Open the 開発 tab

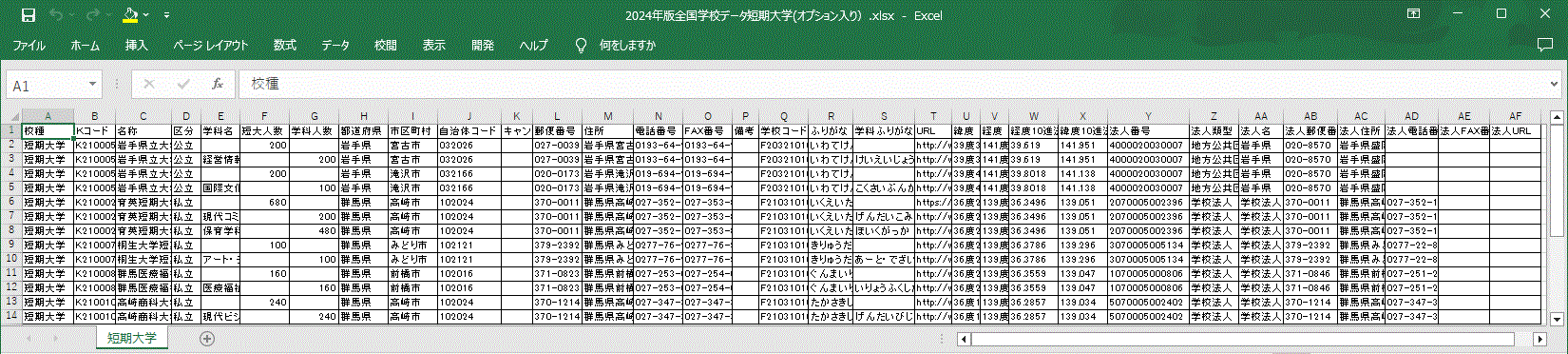coord(483,45)
